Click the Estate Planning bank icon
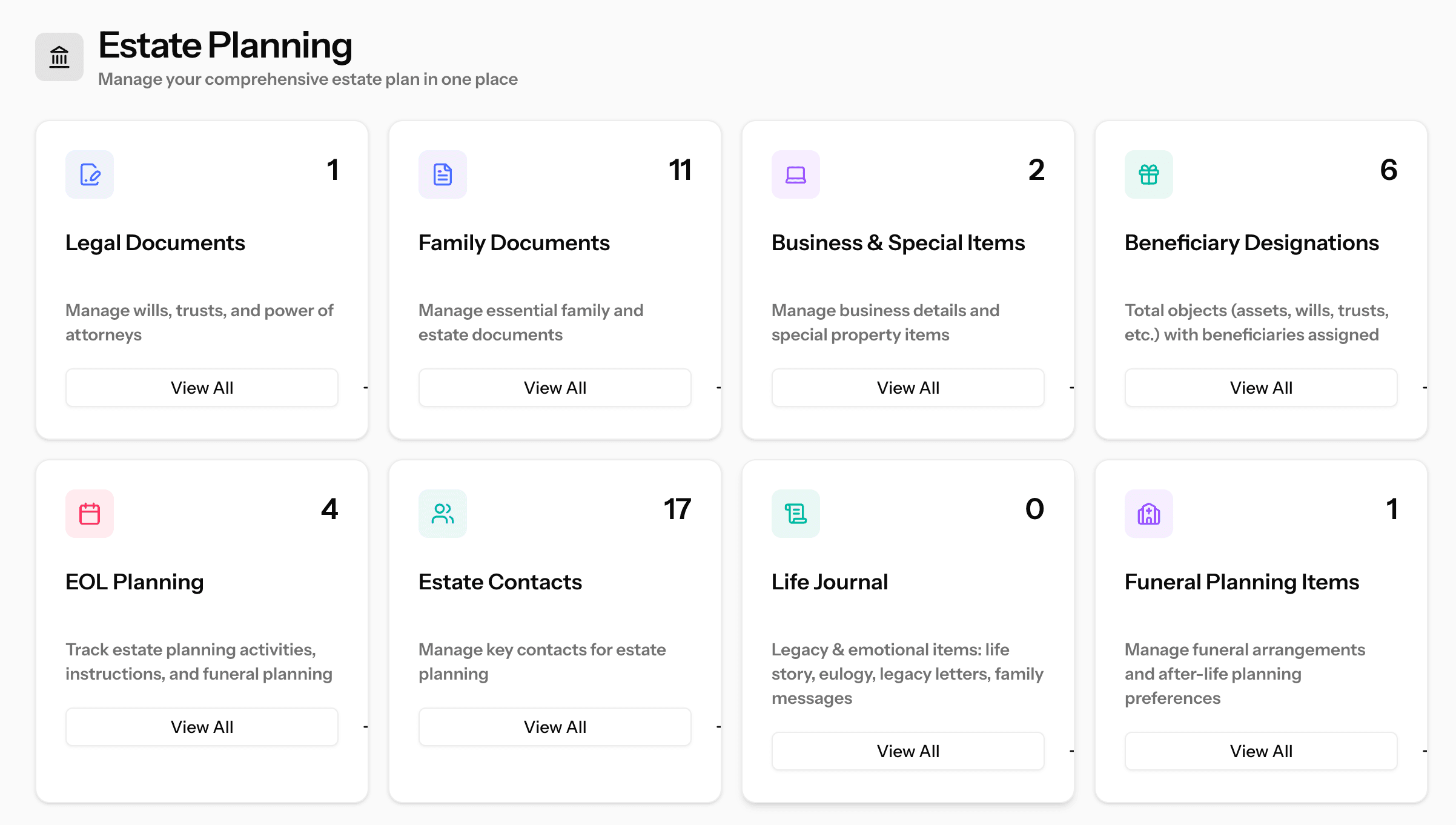 (x=59, y=56)
